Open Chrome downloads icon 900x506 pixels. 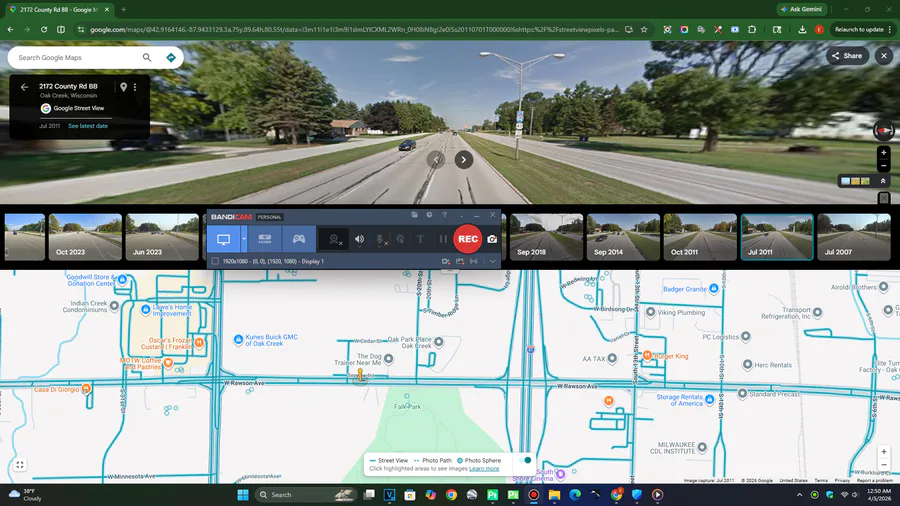(802, 29)
